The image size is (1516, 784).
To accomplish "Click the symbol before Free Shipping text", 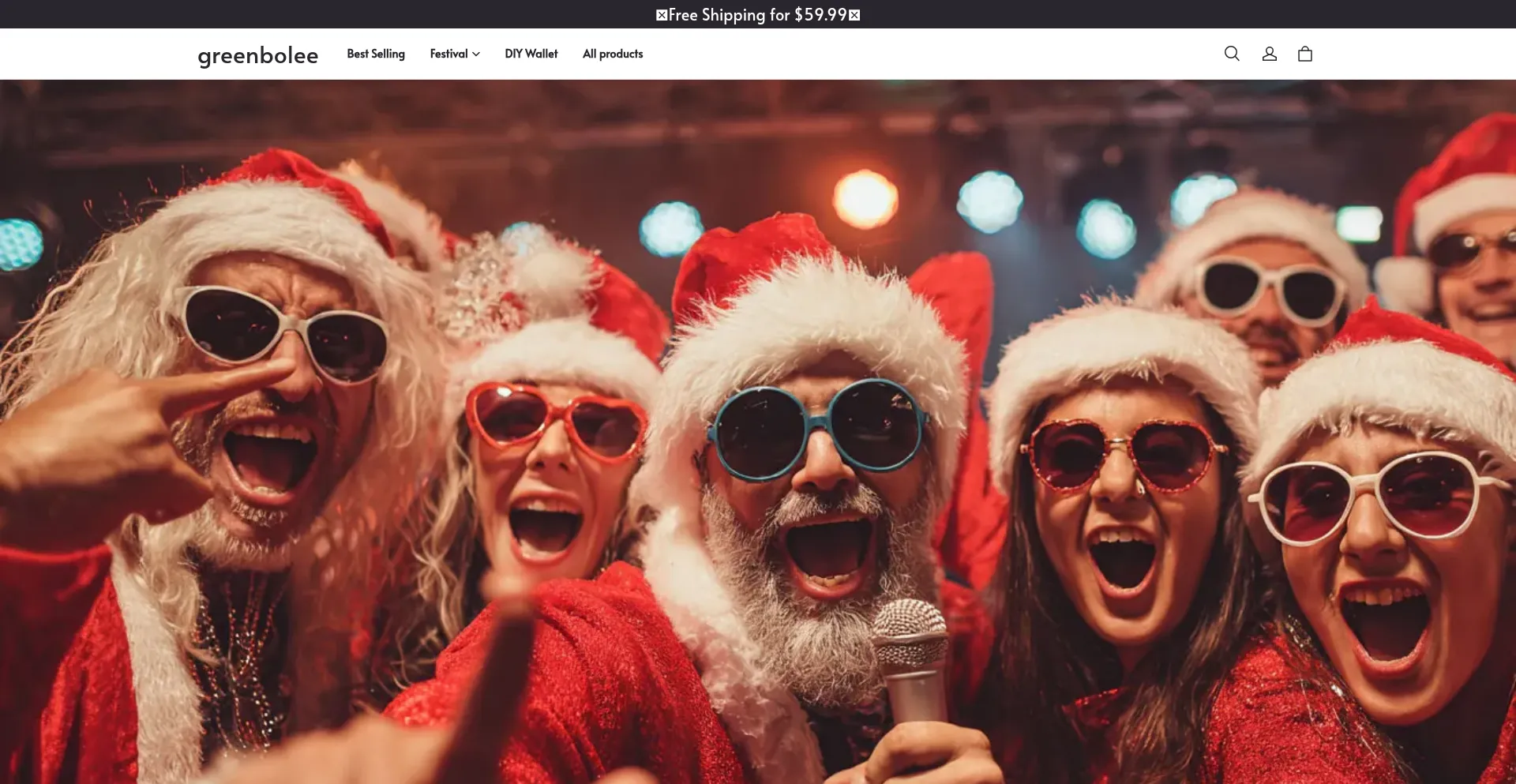I will coord(662,15).
